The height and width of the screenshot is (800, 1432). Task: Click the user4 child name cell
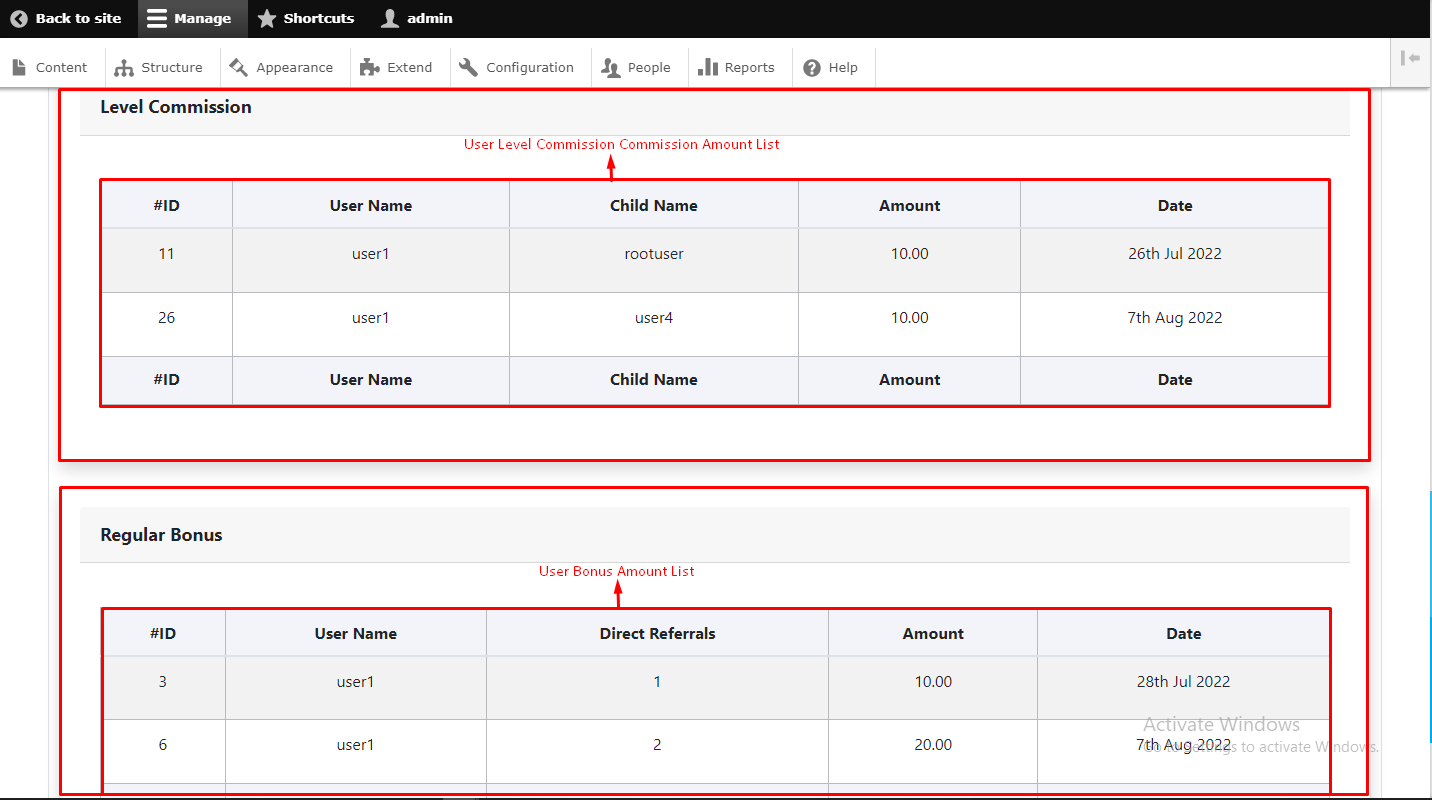(654, 318)
